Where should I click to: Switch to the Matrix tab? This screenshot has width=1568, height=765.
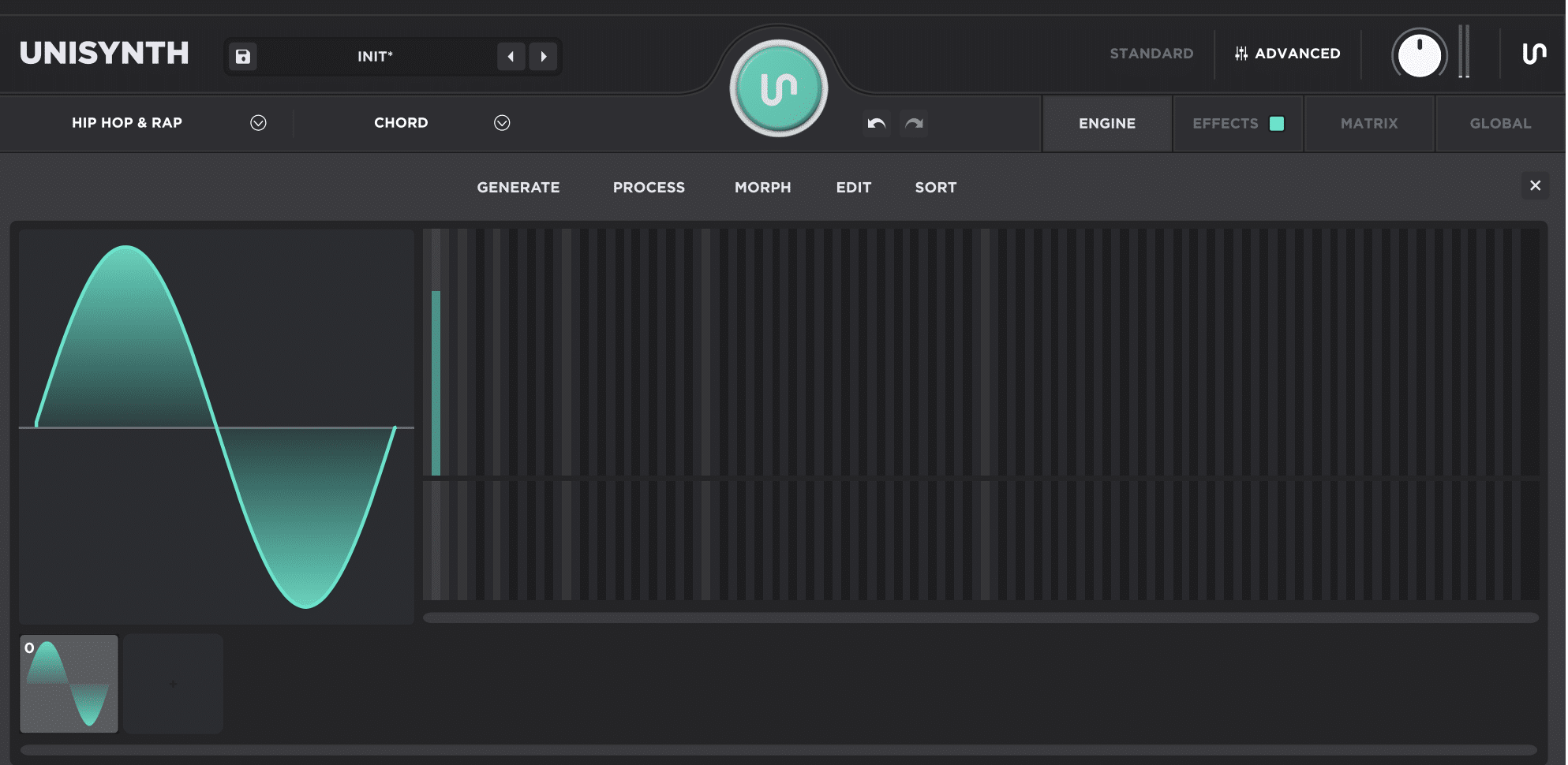pos(1368,124)
